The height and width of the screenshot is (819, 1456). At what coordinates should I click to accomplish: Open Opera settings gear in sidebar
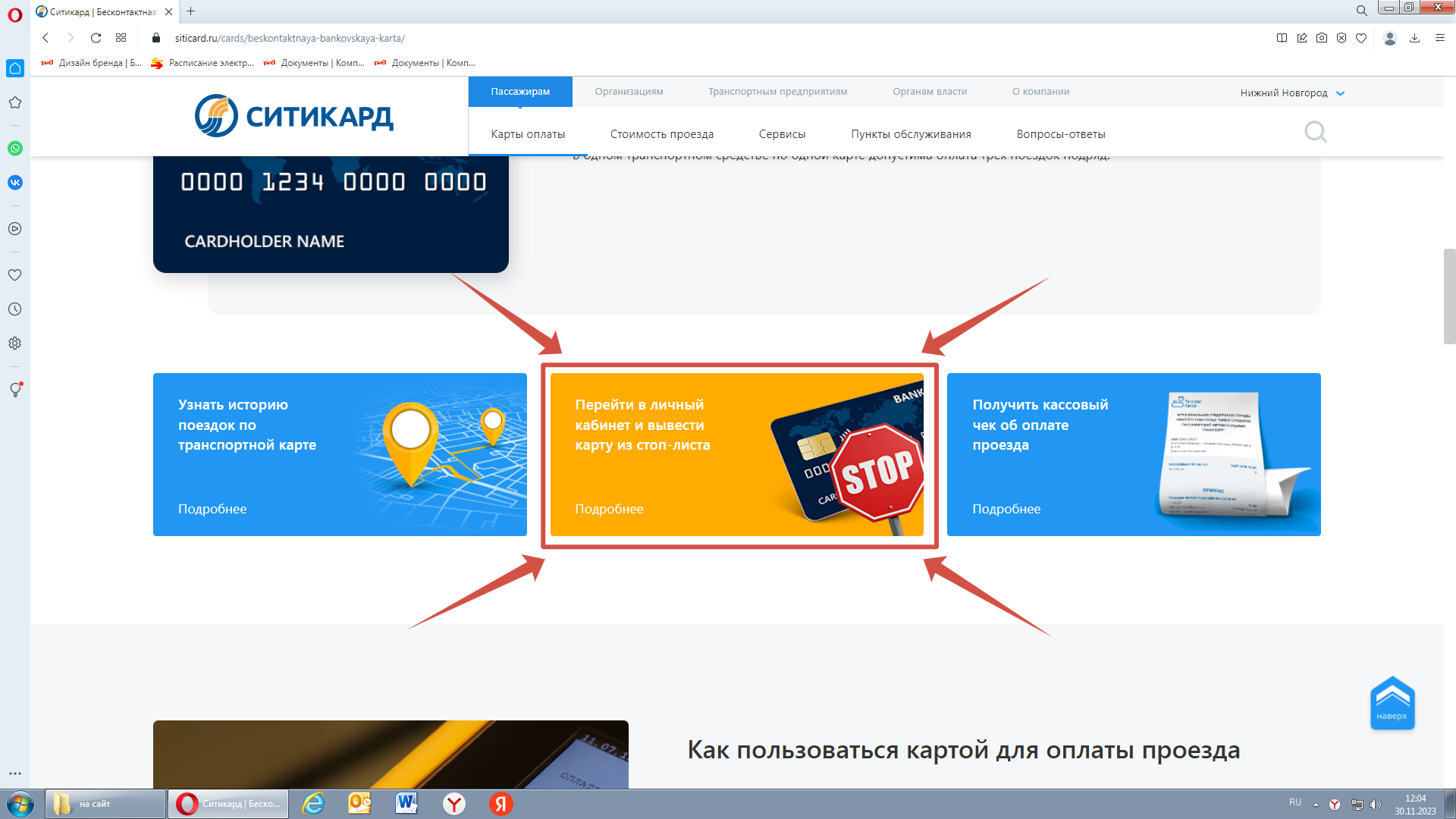(15, 344)
